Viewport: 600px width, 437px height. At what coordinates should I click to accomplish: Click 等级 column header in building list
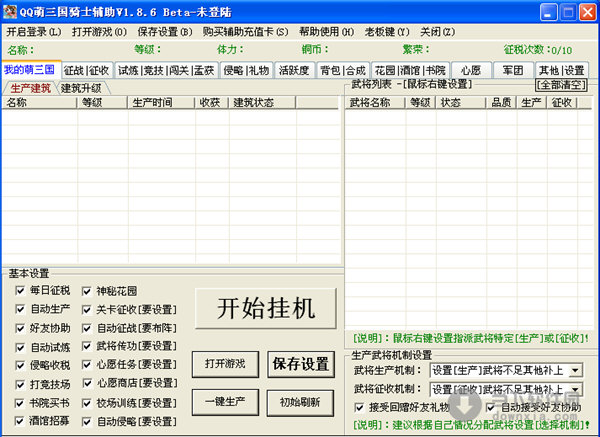point(103,103)
